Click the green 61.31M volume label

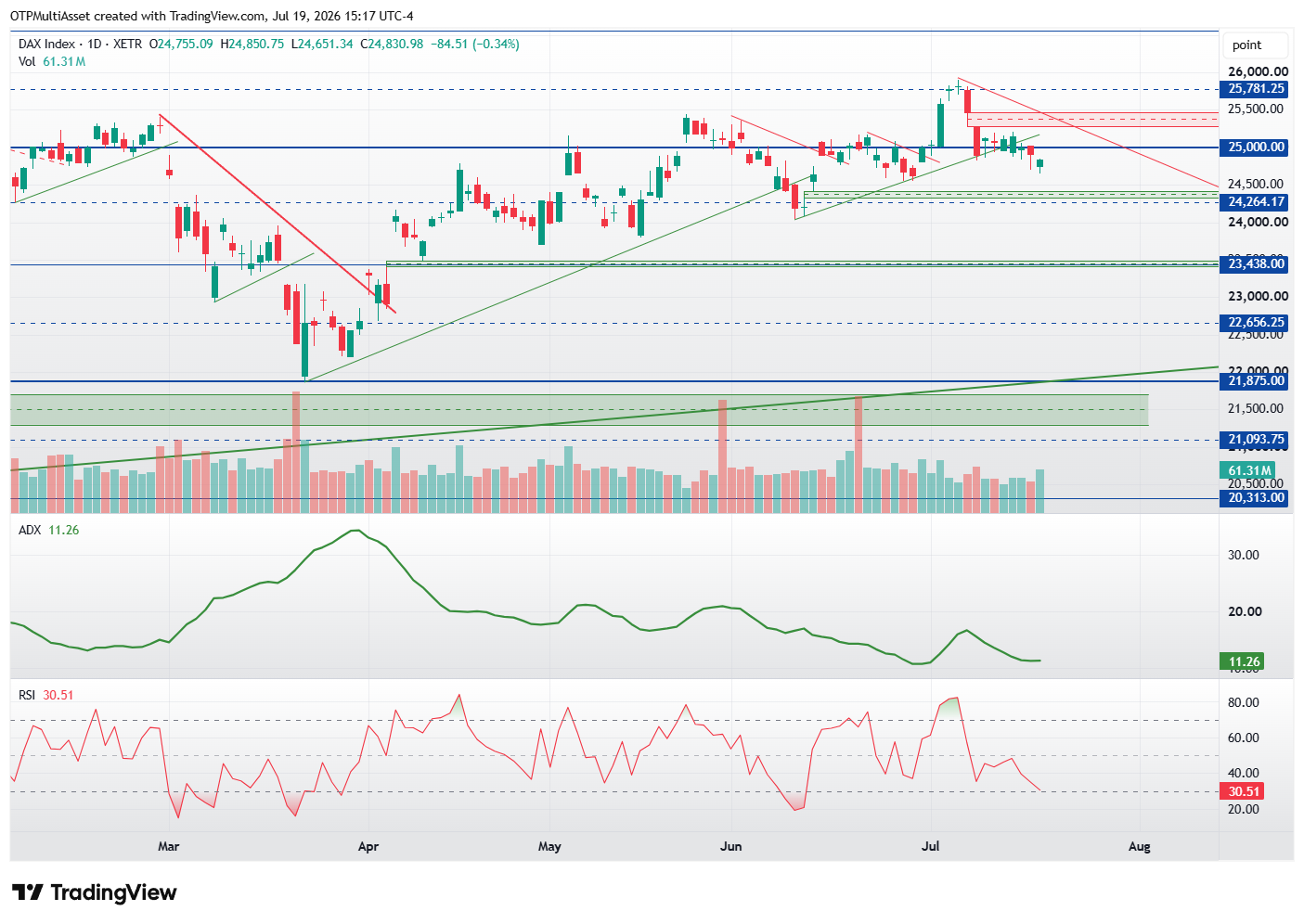click(x=1246, y=470)
